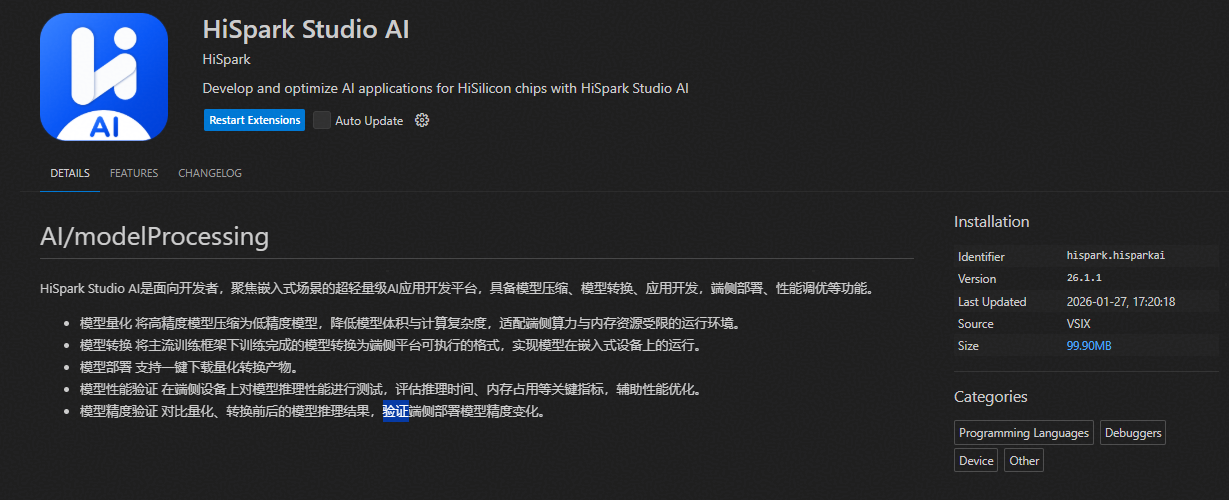Choose the Device category tag
The height and width of the screenshot is (500, 1229).
976,460
